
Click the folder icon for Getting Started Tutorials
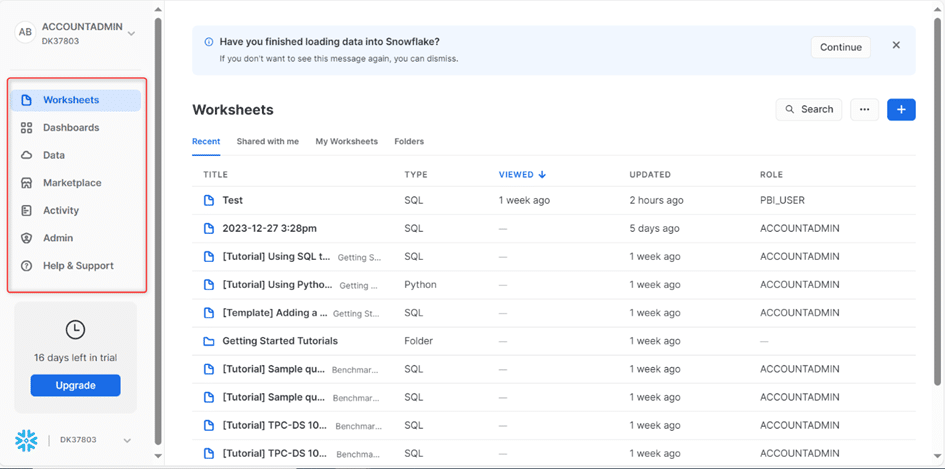tap(209, 341)
